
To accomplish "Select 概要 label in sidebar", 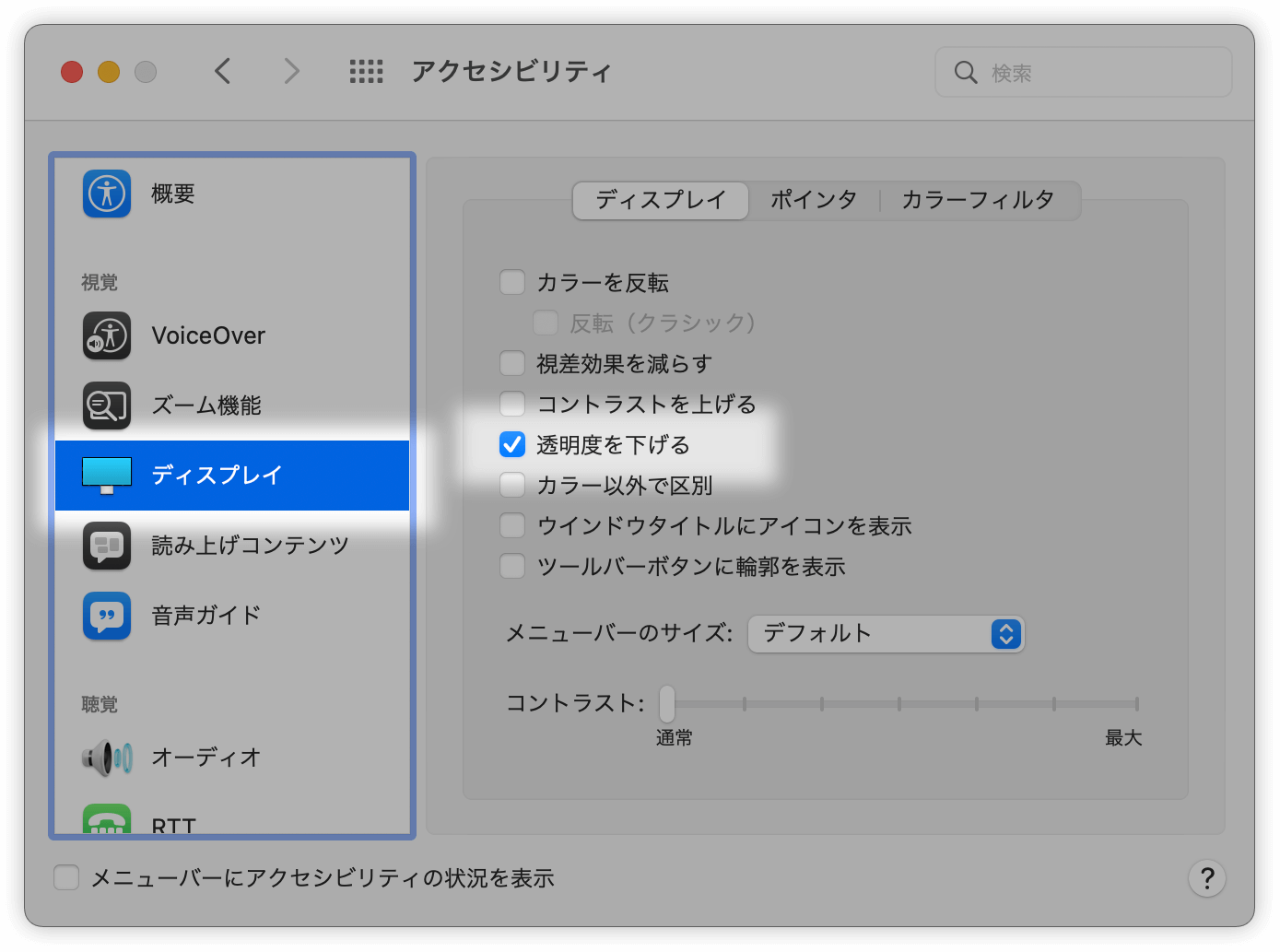I will tap(173, 194).
